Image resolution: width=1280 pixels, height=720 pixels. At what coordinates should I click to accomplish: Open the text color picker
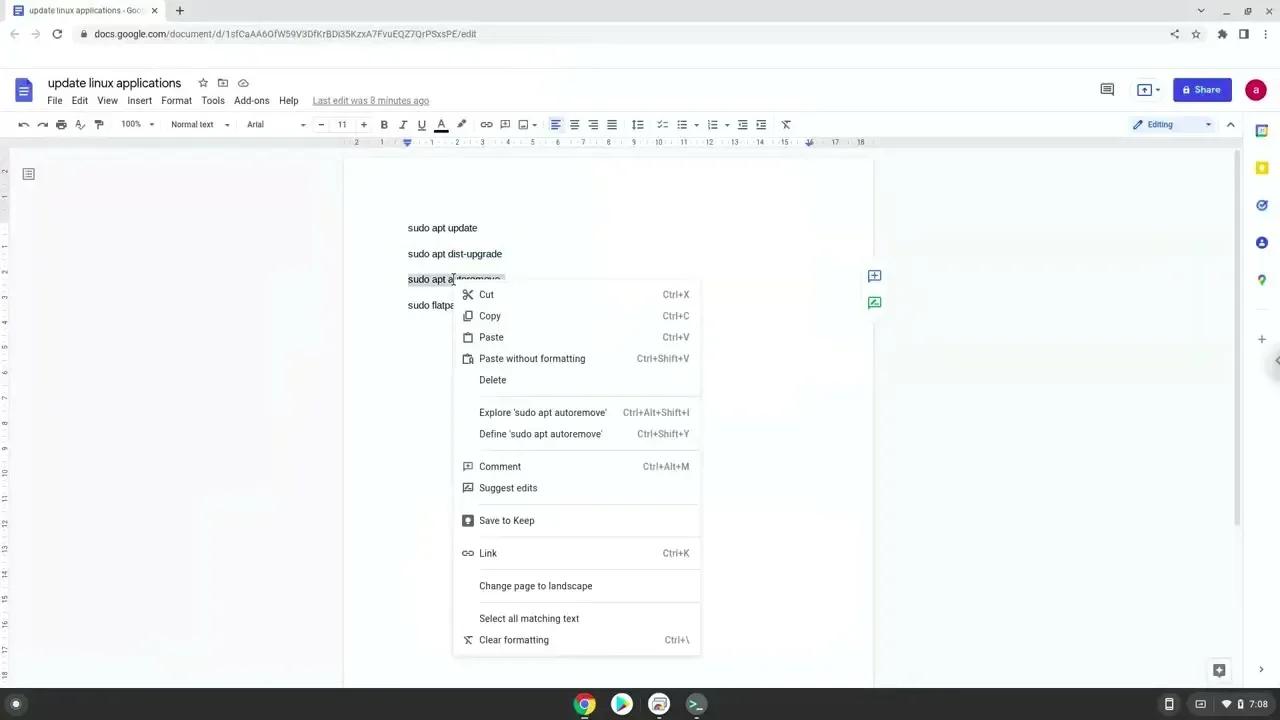(x=441, y=124)
